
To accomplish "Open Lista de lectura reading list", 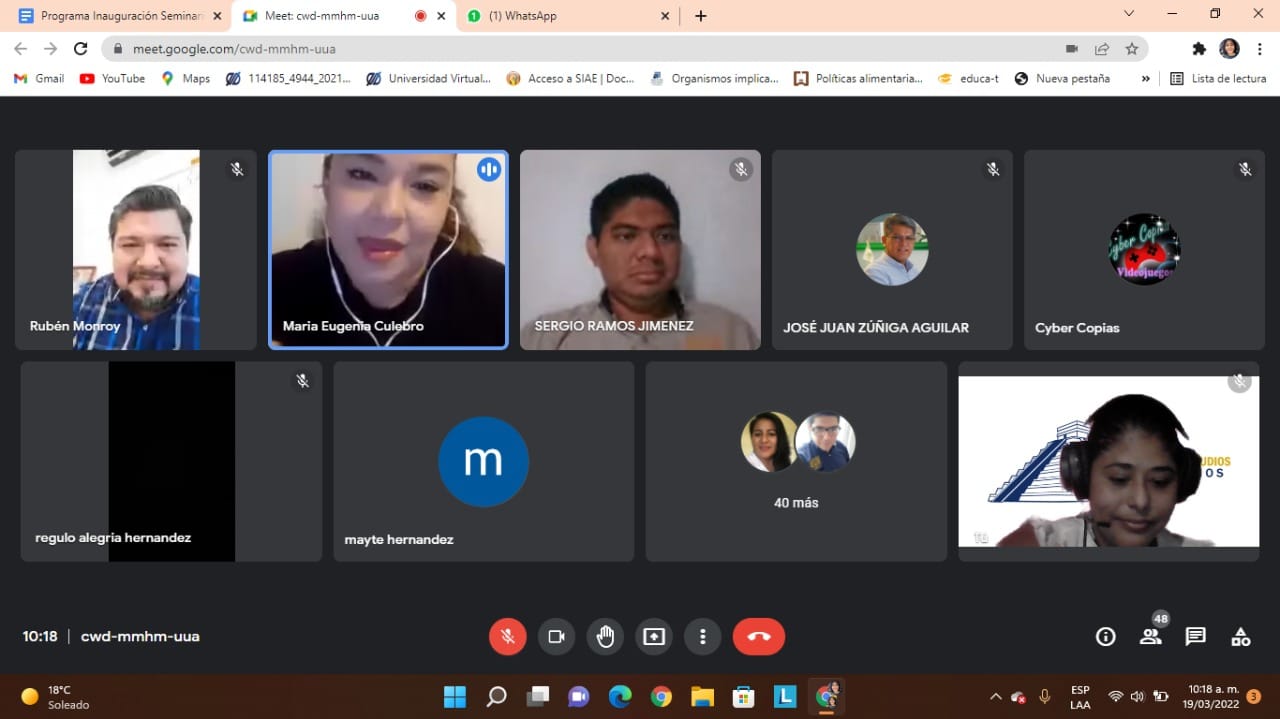I will 1218,78.
